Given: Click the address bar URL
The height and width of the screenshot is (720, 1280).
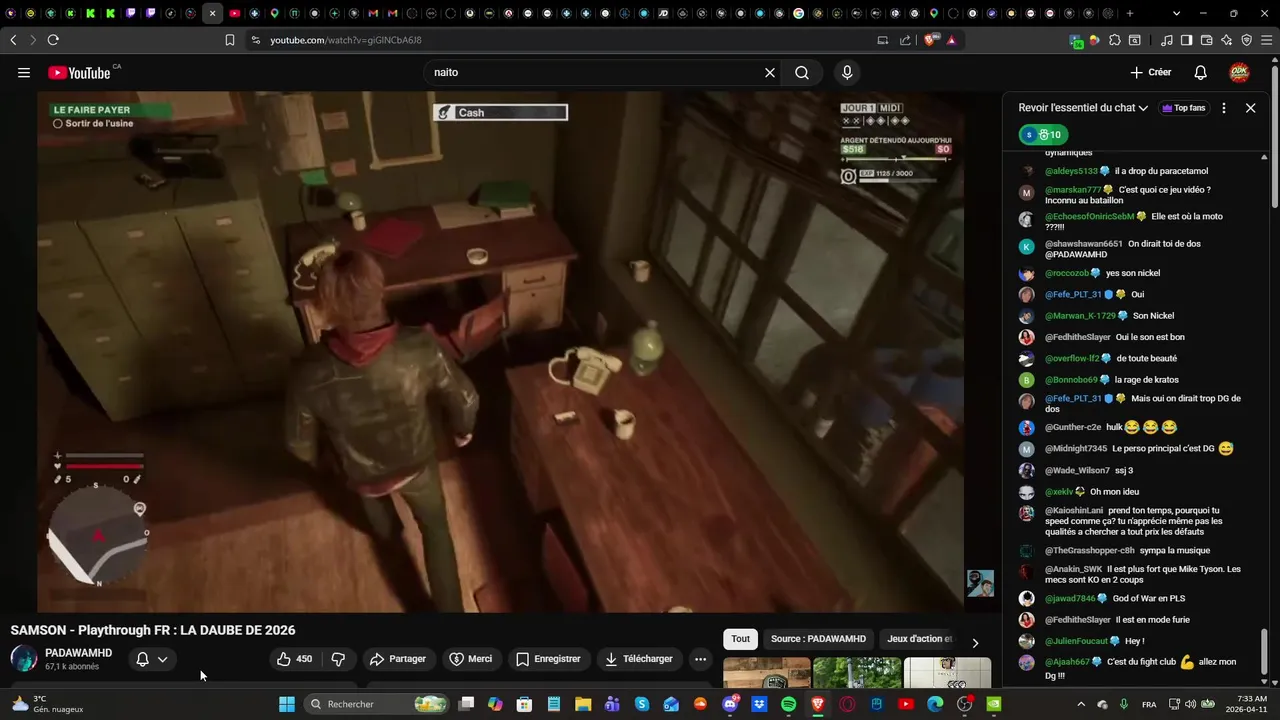Looking at the screenshot, I should 346,40.
